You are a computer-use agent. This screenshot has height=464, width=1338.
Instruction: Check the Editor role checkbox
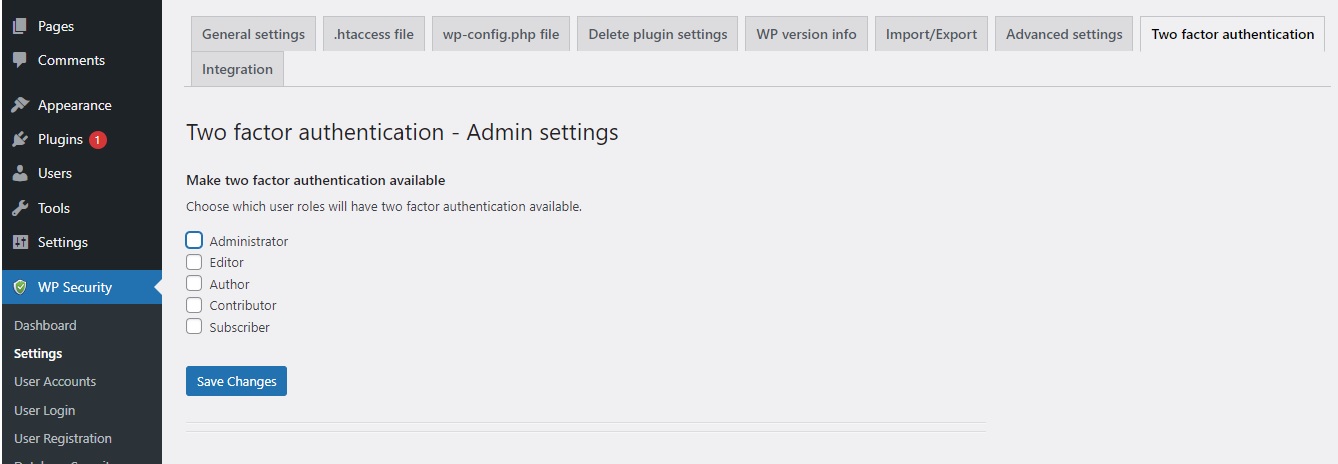(194, 262)
